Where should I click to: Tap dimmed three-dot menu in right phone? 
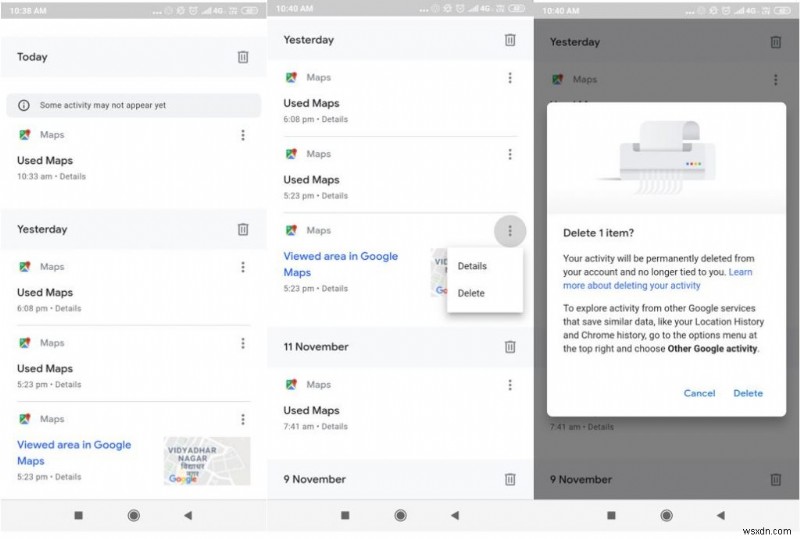point(776,80)
